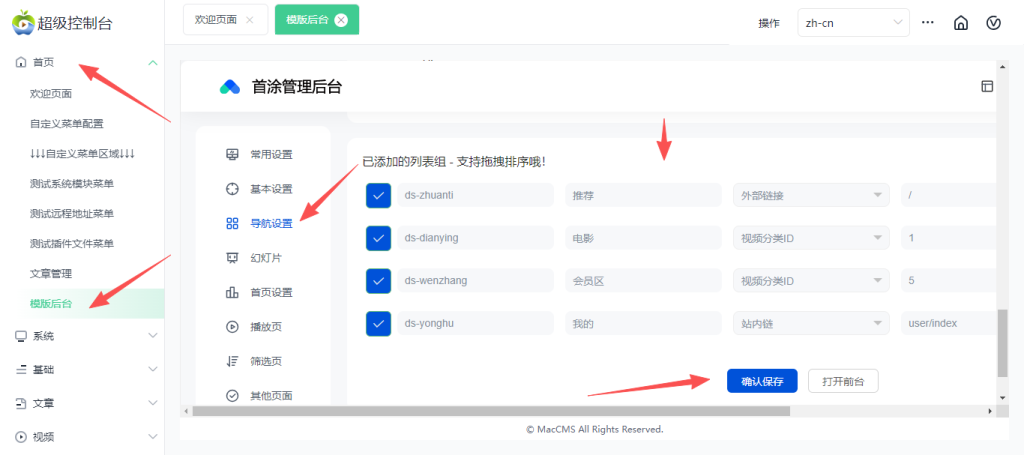Click the horizontal scrollbar left arrow
The width and height of the screenshot is (1024, 455).
tap(185, 411)
